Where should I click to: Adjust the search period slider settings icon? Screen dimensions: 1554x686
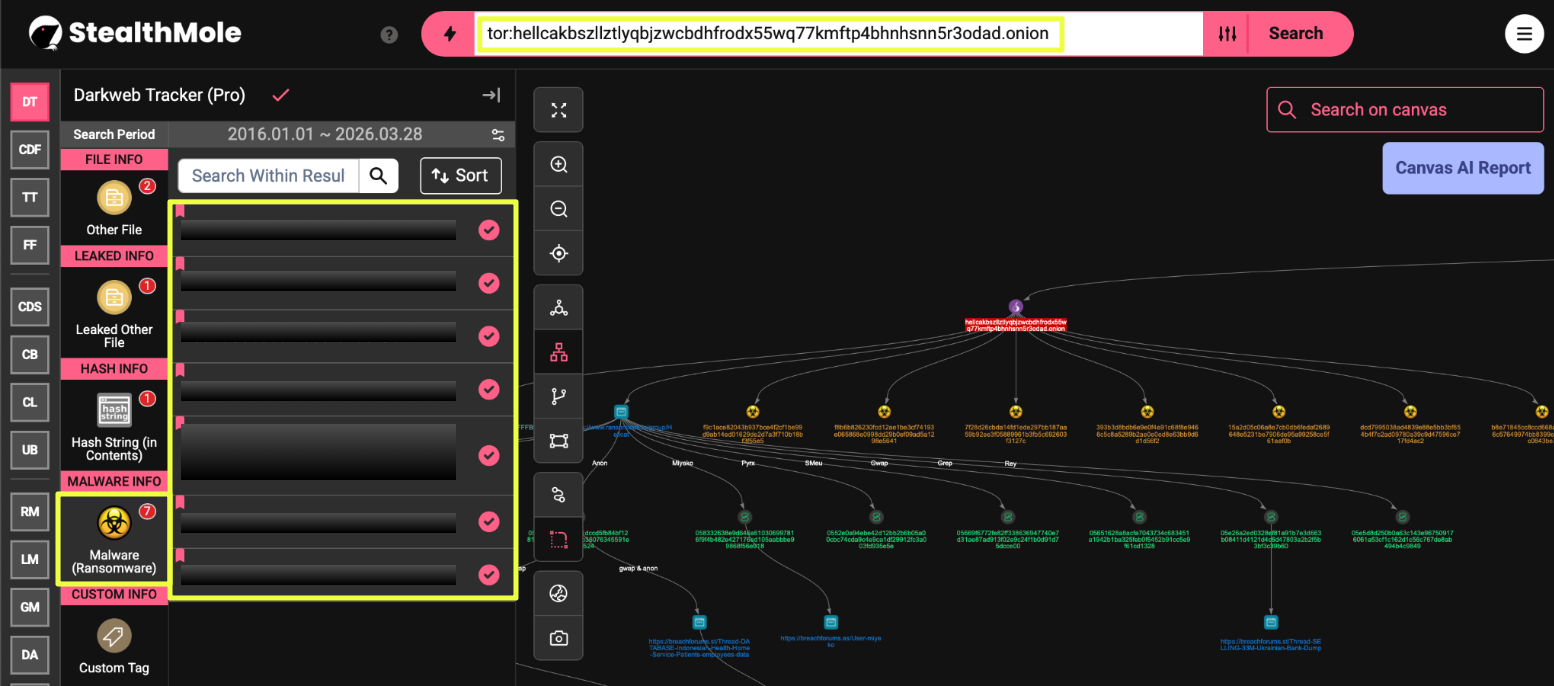point(498,135)
